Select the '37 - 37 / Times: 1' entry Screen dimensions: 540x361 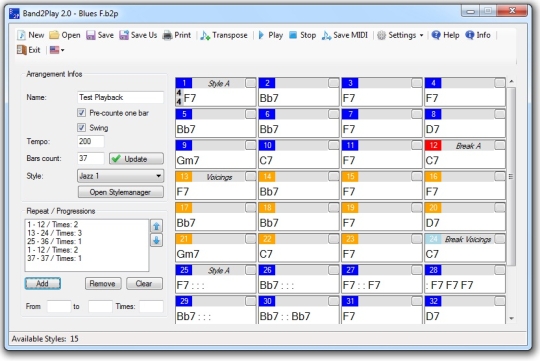pyautogui.click(x=54, y=258)
